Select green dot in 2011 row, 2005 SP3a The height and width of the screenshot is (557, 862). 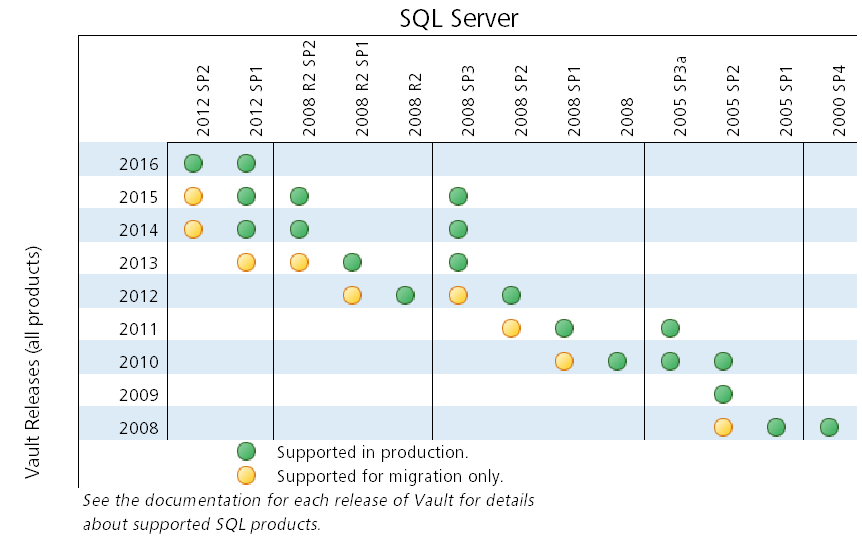coord(670,328)
